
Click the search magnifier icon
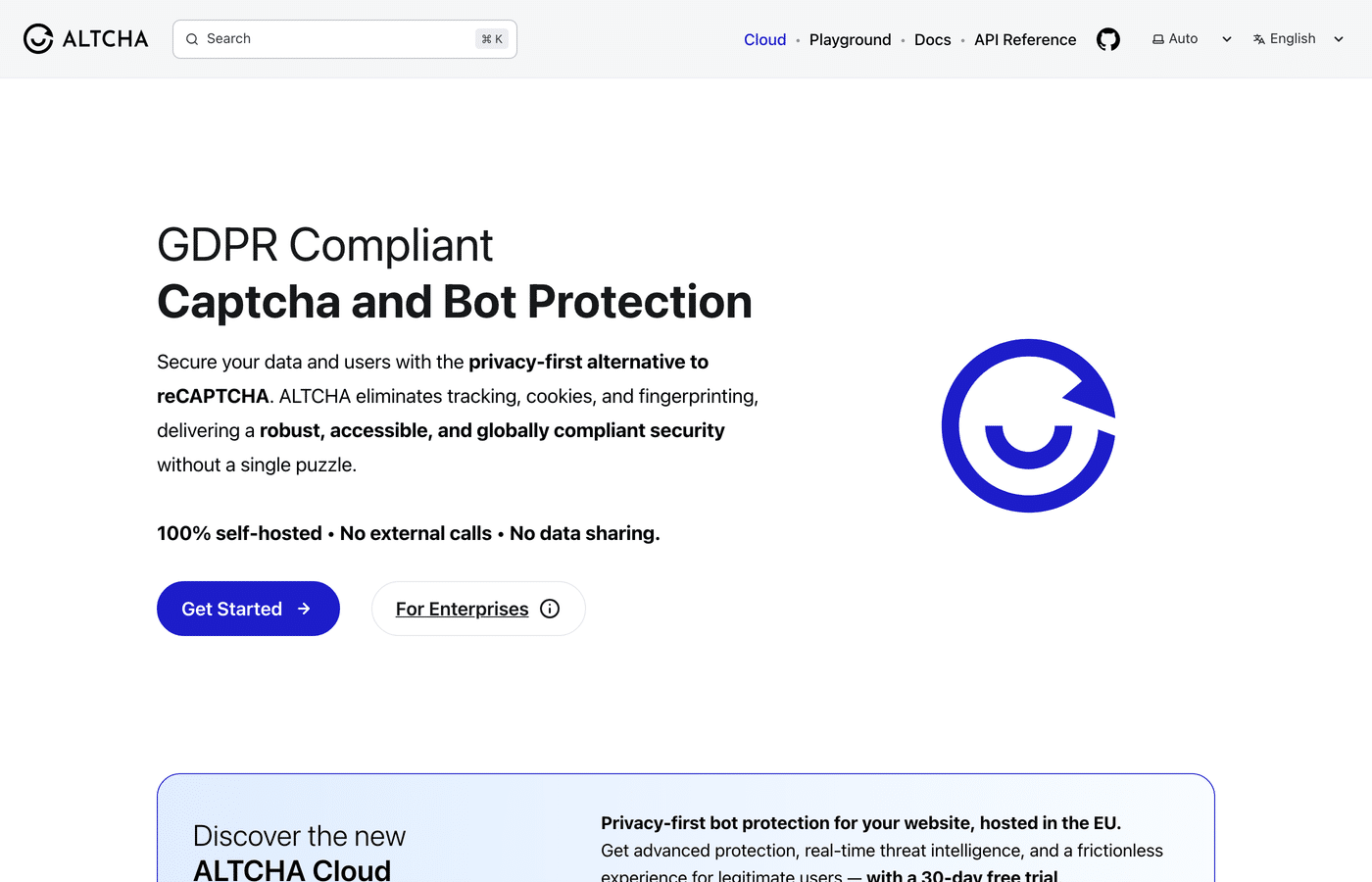[192, 39]
